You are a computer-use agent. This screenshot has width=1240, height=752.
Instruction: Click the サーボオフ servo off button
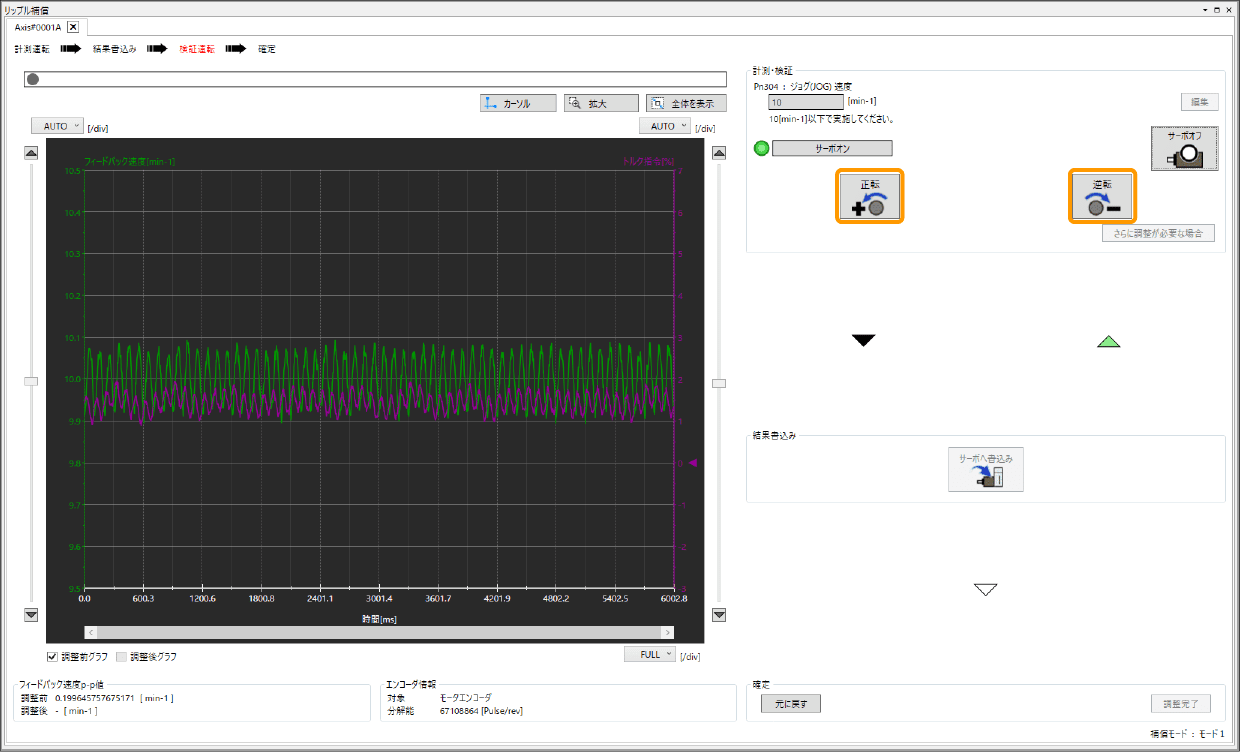point(1184,149)
